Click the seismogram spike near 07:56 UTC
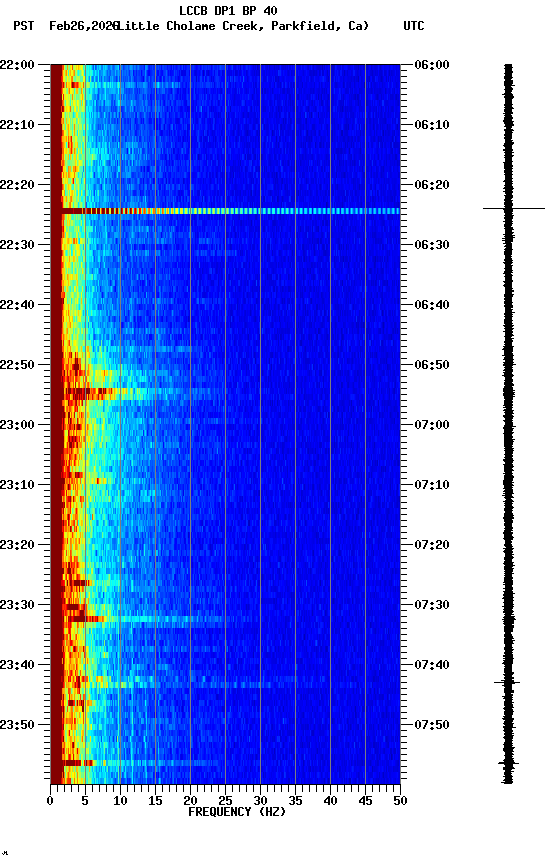 pos(508,764)
